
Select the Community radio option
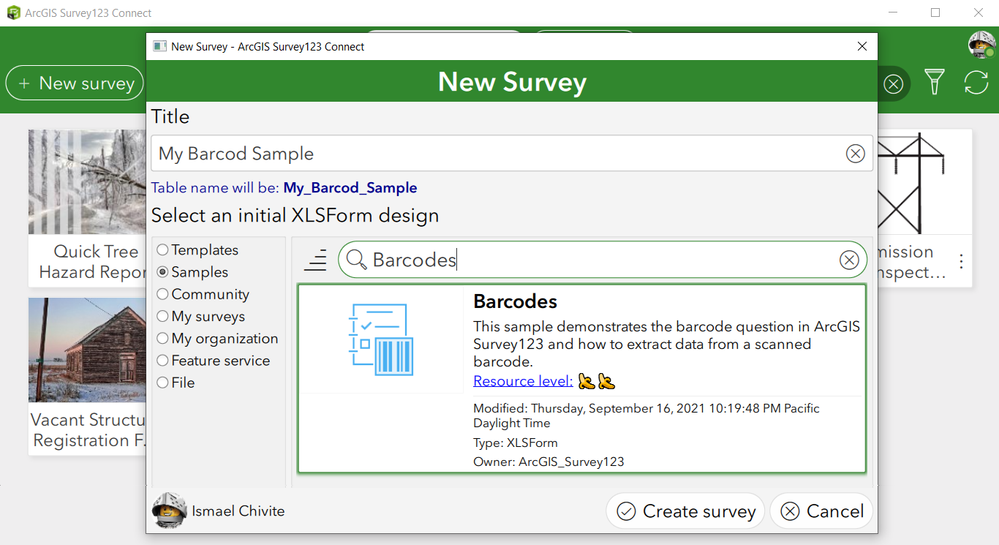[x=163, y=294]
